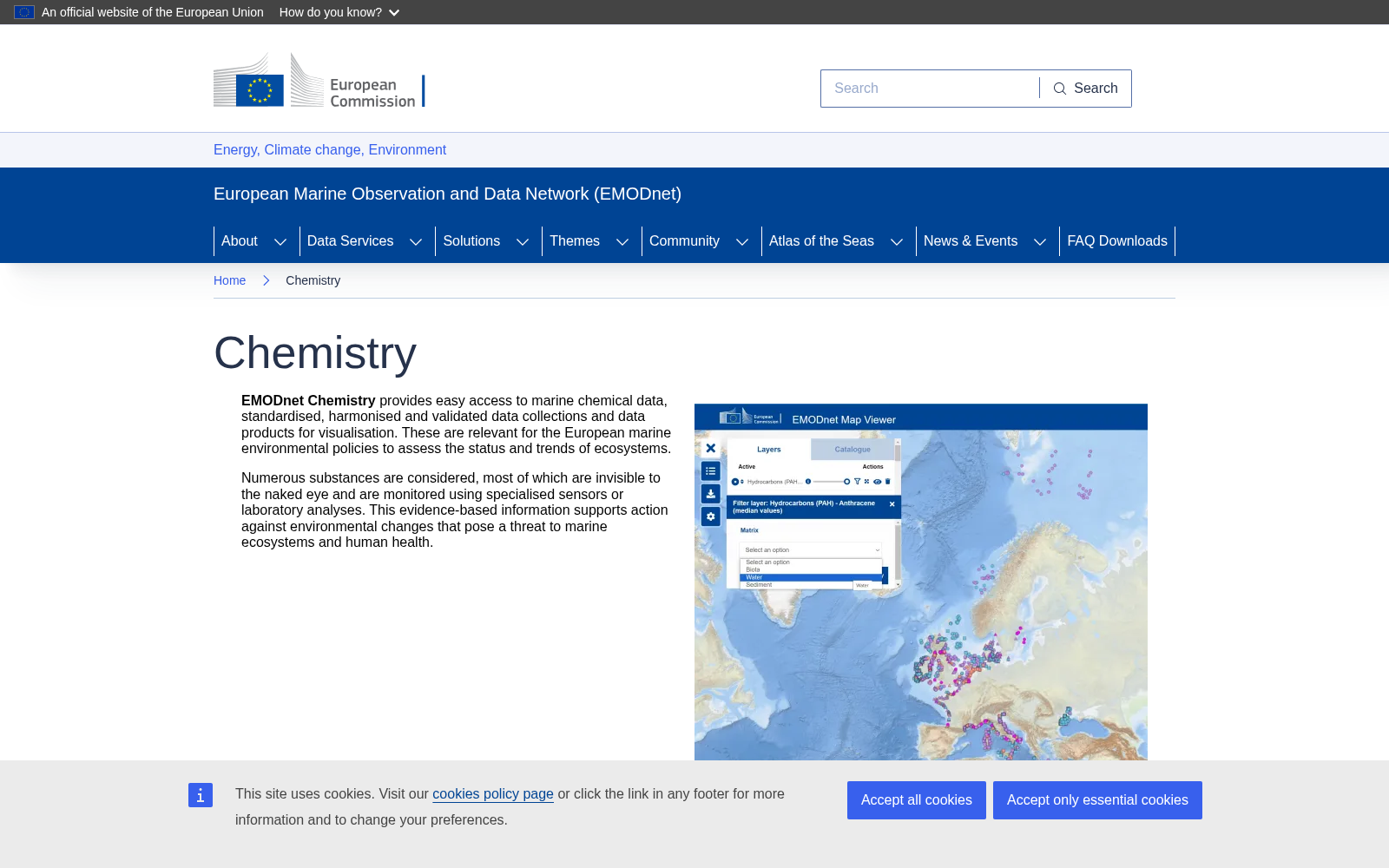Expand the Solutions submenu chevron
Image resolution: width=1389 pixels, height=868 pixels.
pos(523,241)
